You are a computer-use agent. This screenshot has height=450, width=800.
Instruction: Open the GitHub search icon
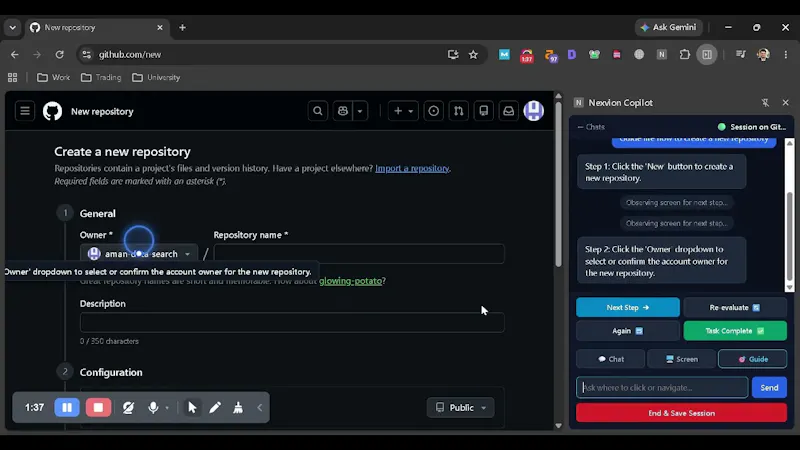point(317,111)
